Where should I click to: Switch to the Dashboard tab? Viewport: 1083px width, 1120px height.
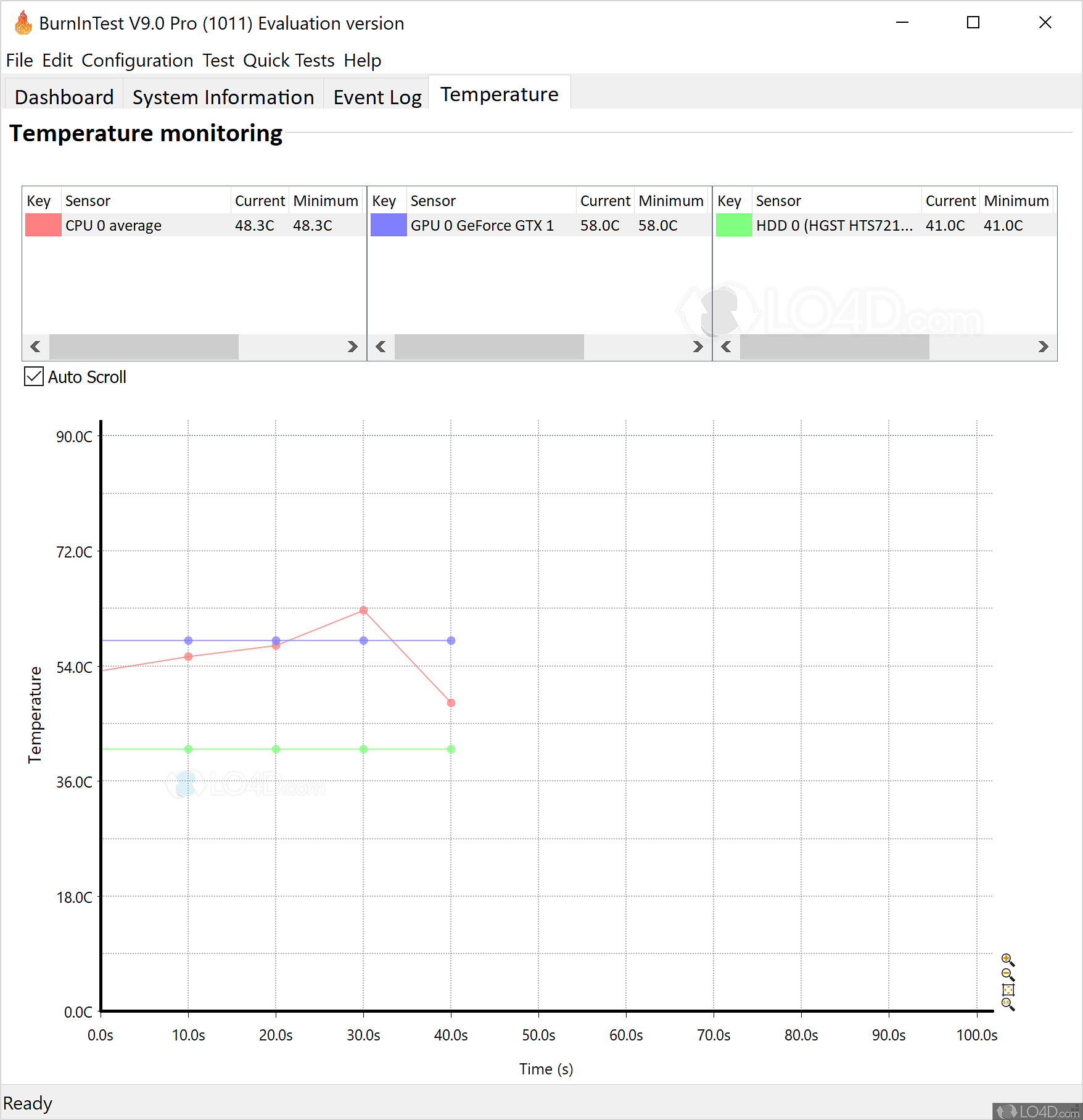[x=64, y=96]
